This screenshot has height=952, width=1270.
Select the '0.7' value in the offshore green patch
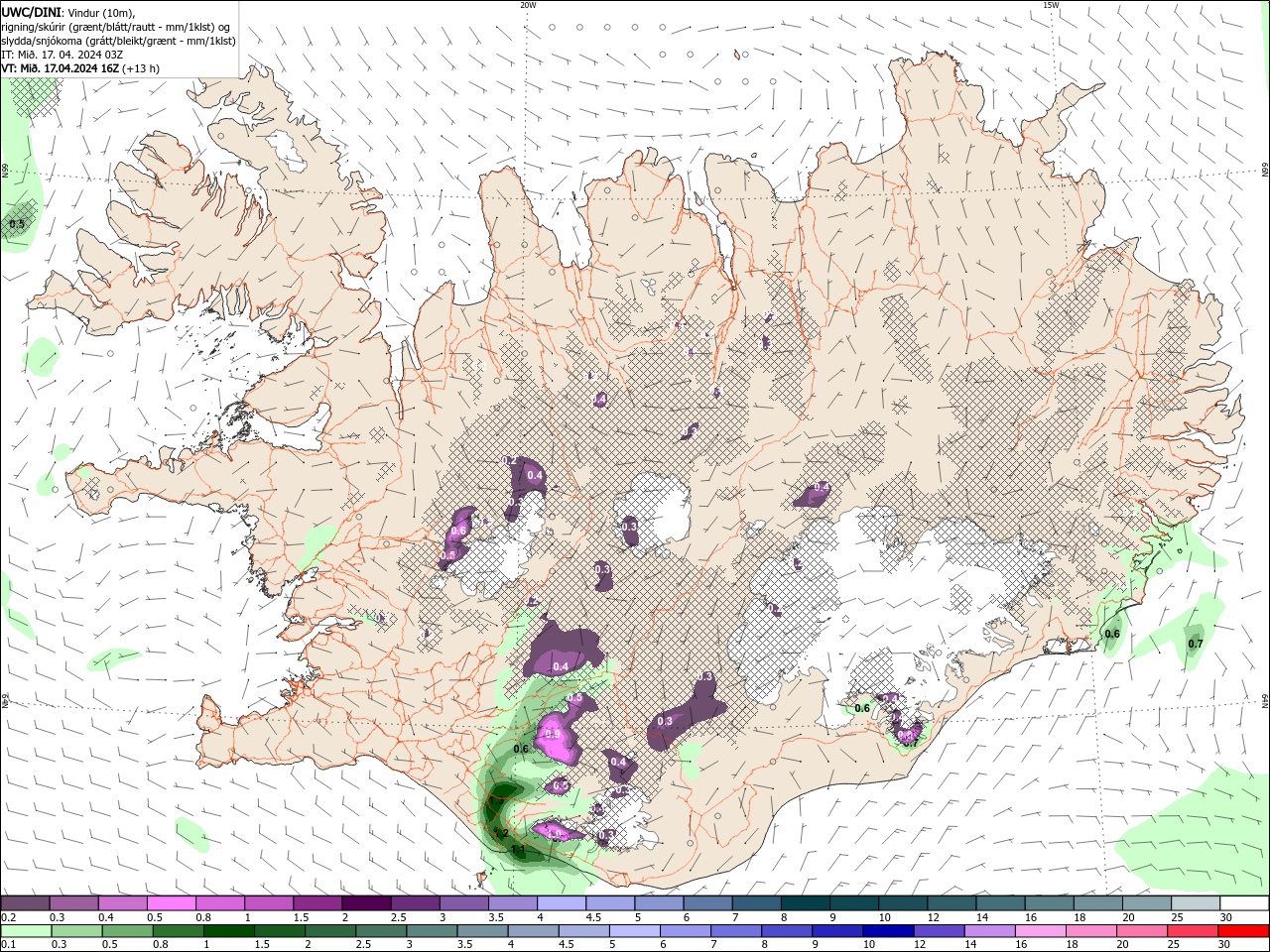pyautogui.click(x=1195, y=644)
